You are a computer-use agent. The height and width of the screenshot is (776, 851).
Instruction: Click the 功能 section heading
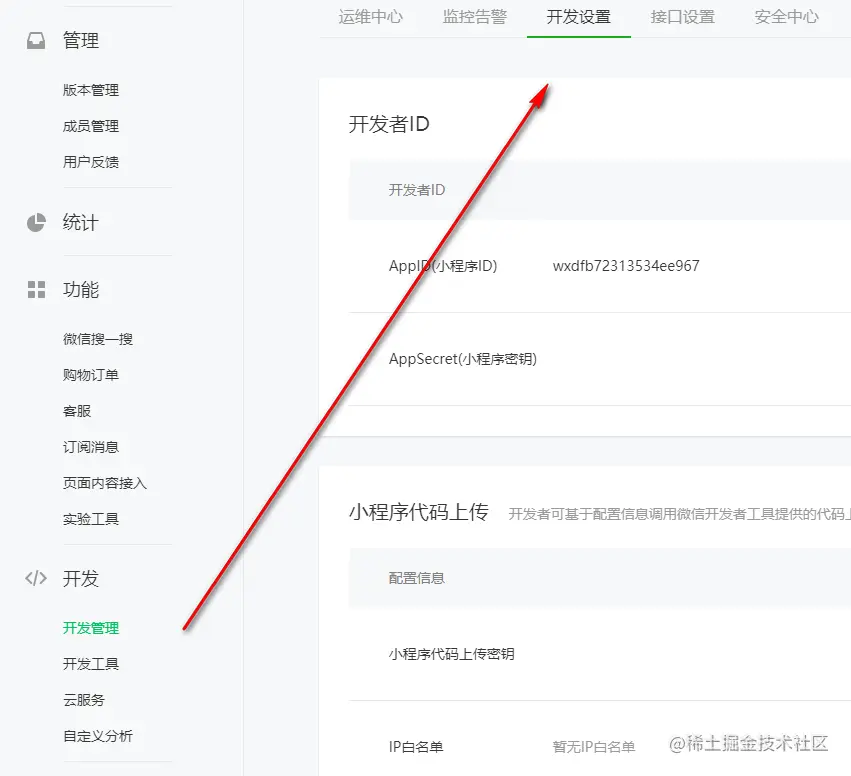pos(81,289)
